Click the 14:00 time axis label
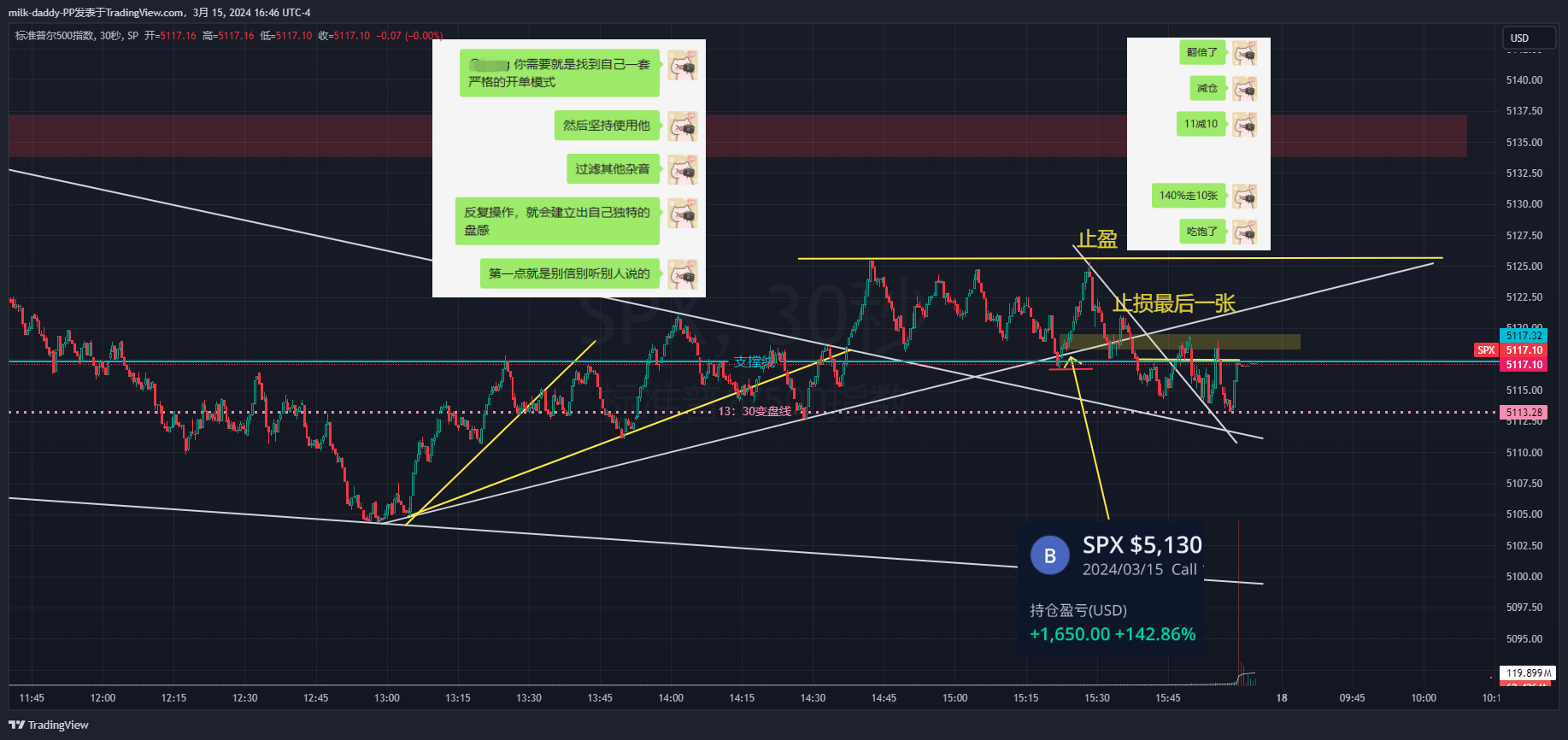 tap(671, 698)
